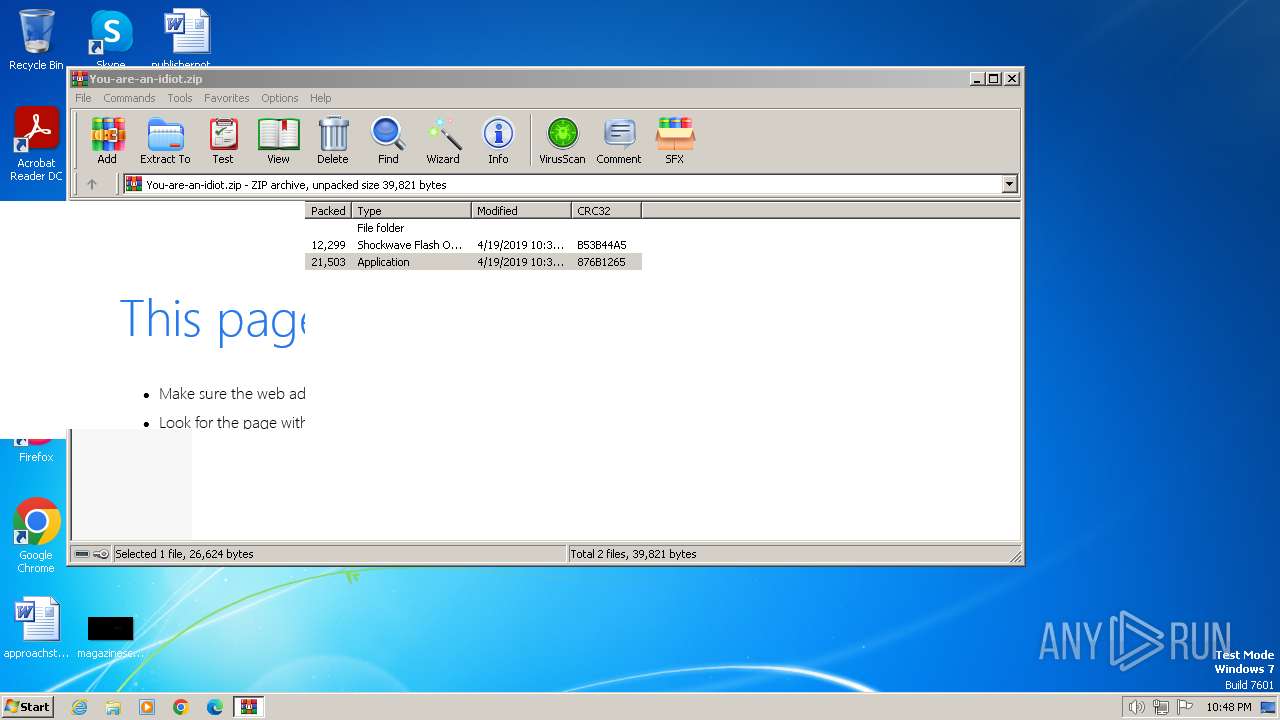
Task: Select Google Chrome desktop shortcut
Action: tap(36, 536)
